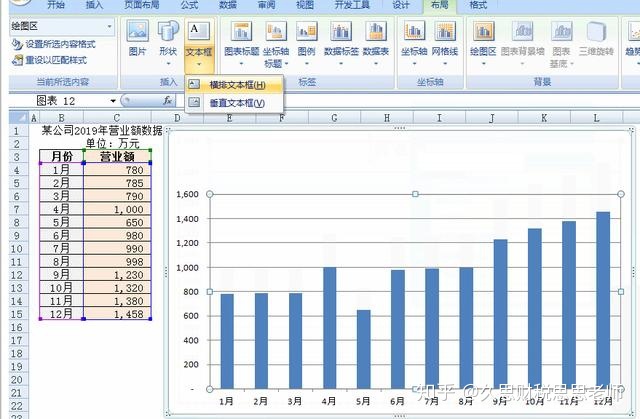
Task: Switch to the 数据 (Data) tab
Action: (x=228, y=5)
